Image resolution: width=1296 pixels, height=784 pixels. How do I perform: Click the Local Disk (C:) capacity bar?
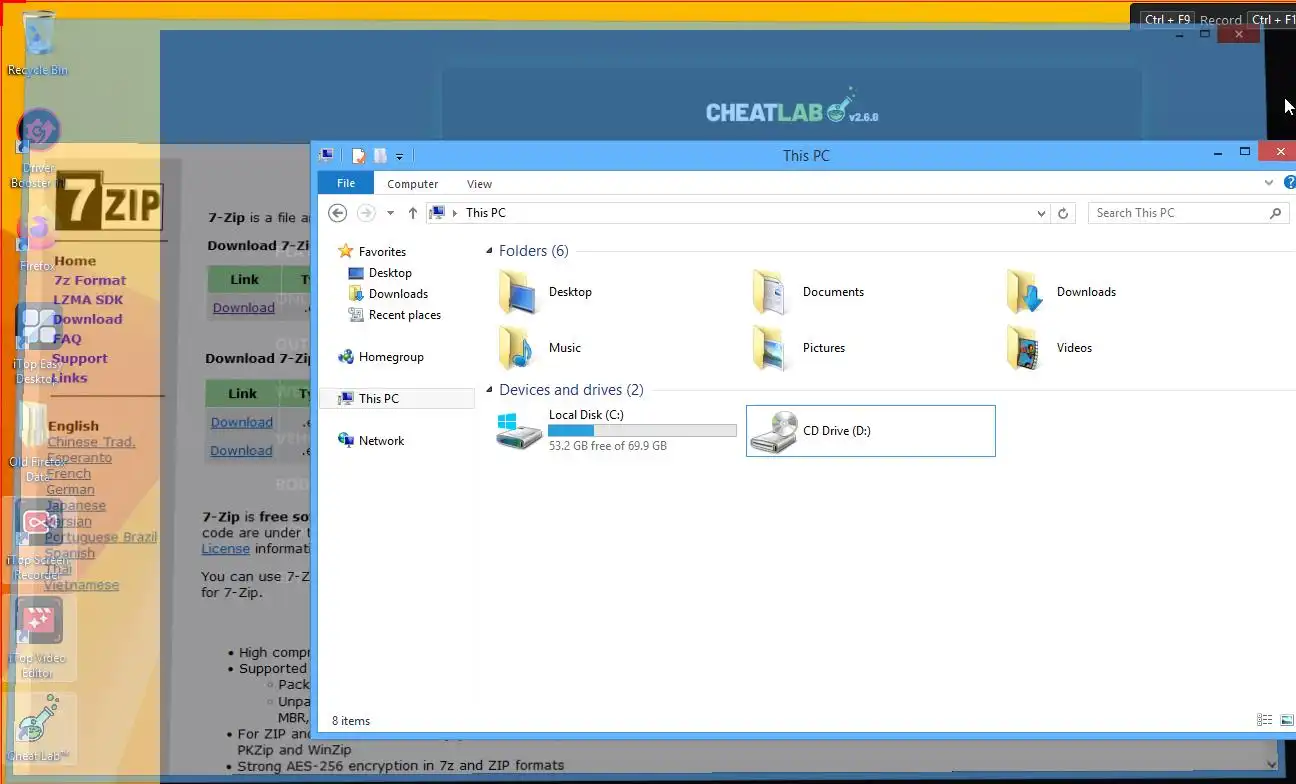(x=642, y=431)
